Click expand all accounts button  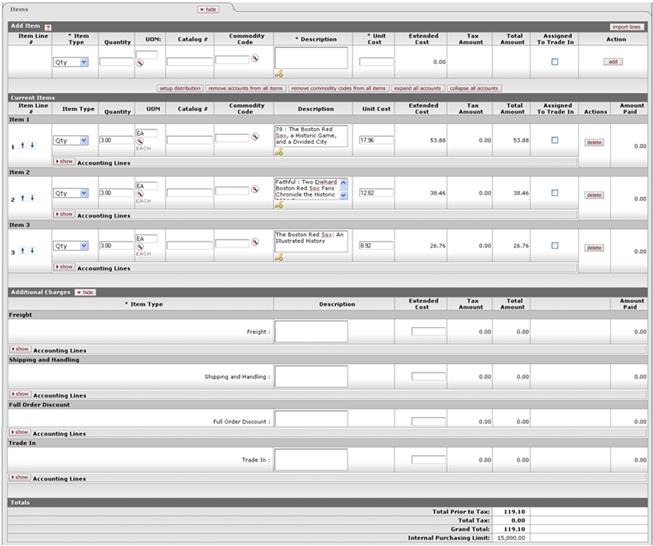(x=417, y=88)
